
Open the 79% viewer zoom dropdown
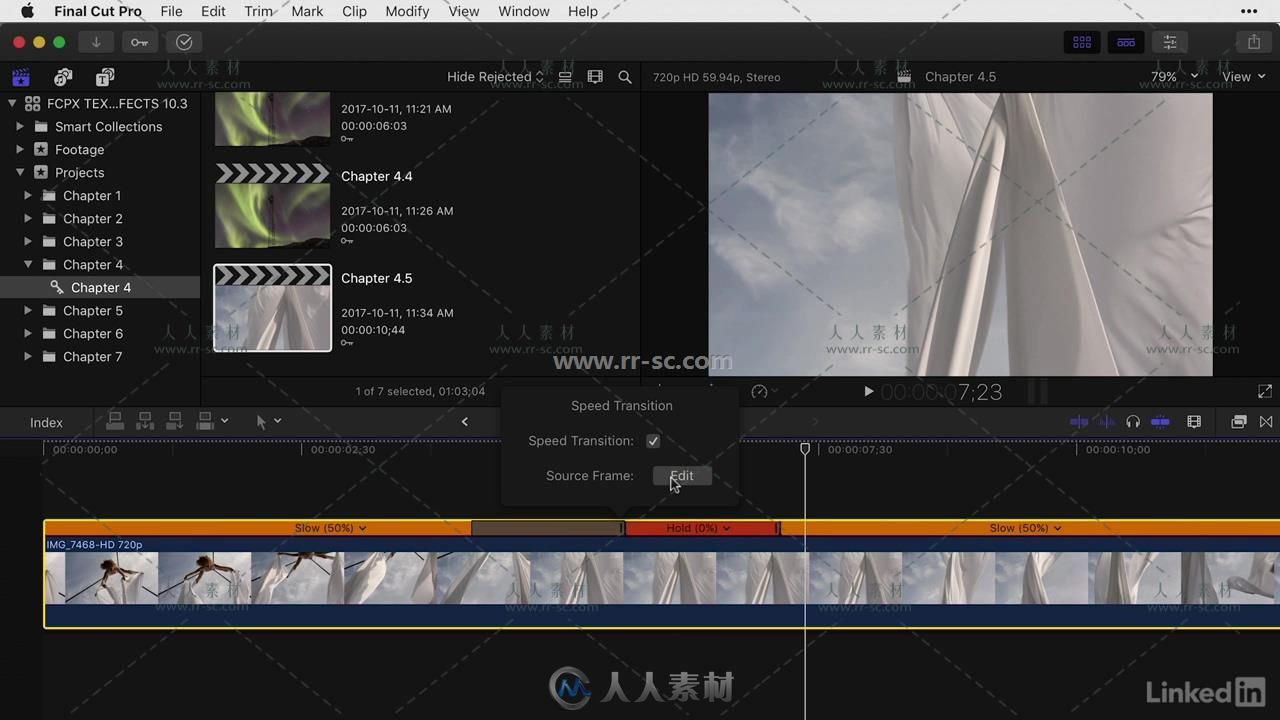[1174, 77]
